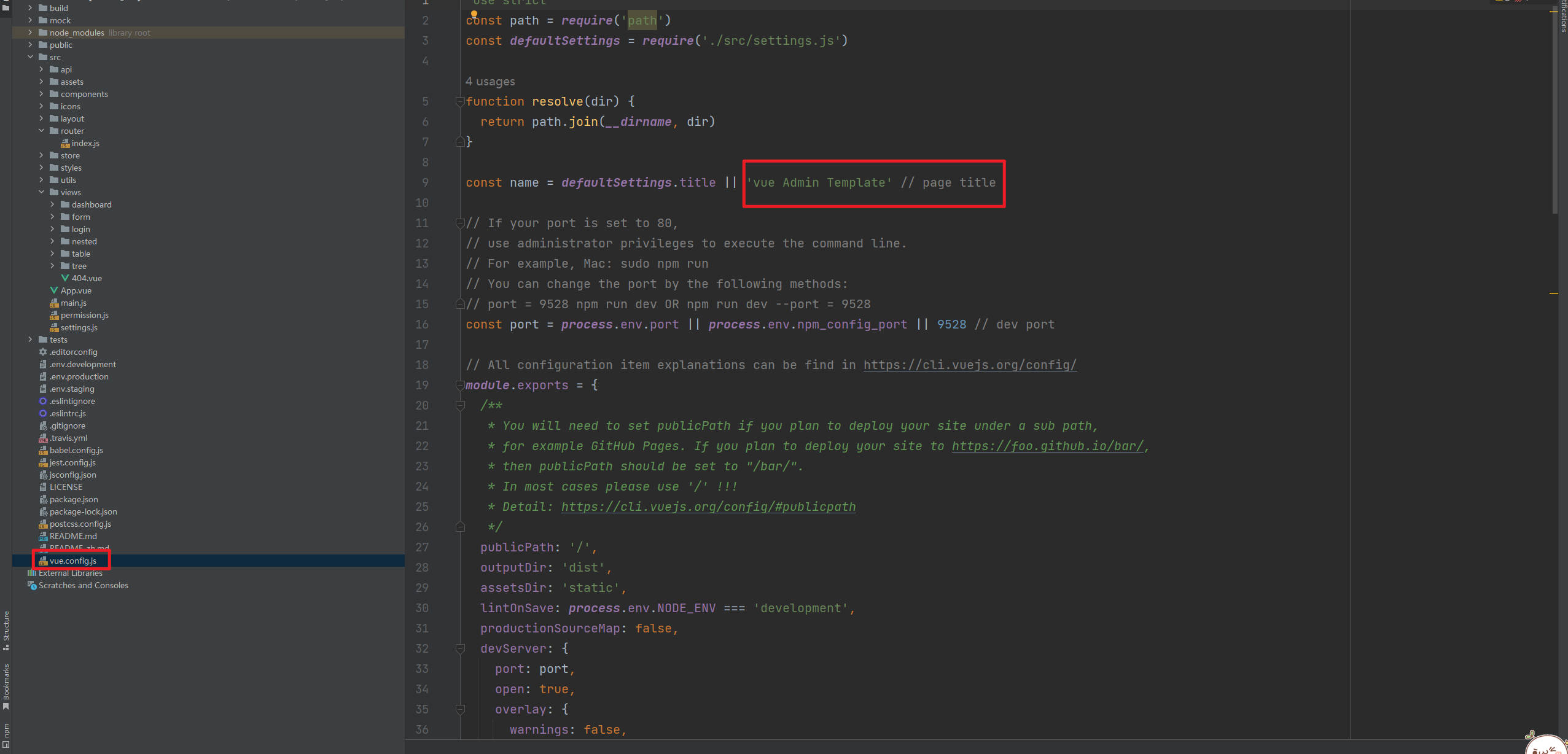1568x754 pixels.
Task: Click the Scratches and Consoles icon
Action: pyautogui.click(x=32, y=585)
